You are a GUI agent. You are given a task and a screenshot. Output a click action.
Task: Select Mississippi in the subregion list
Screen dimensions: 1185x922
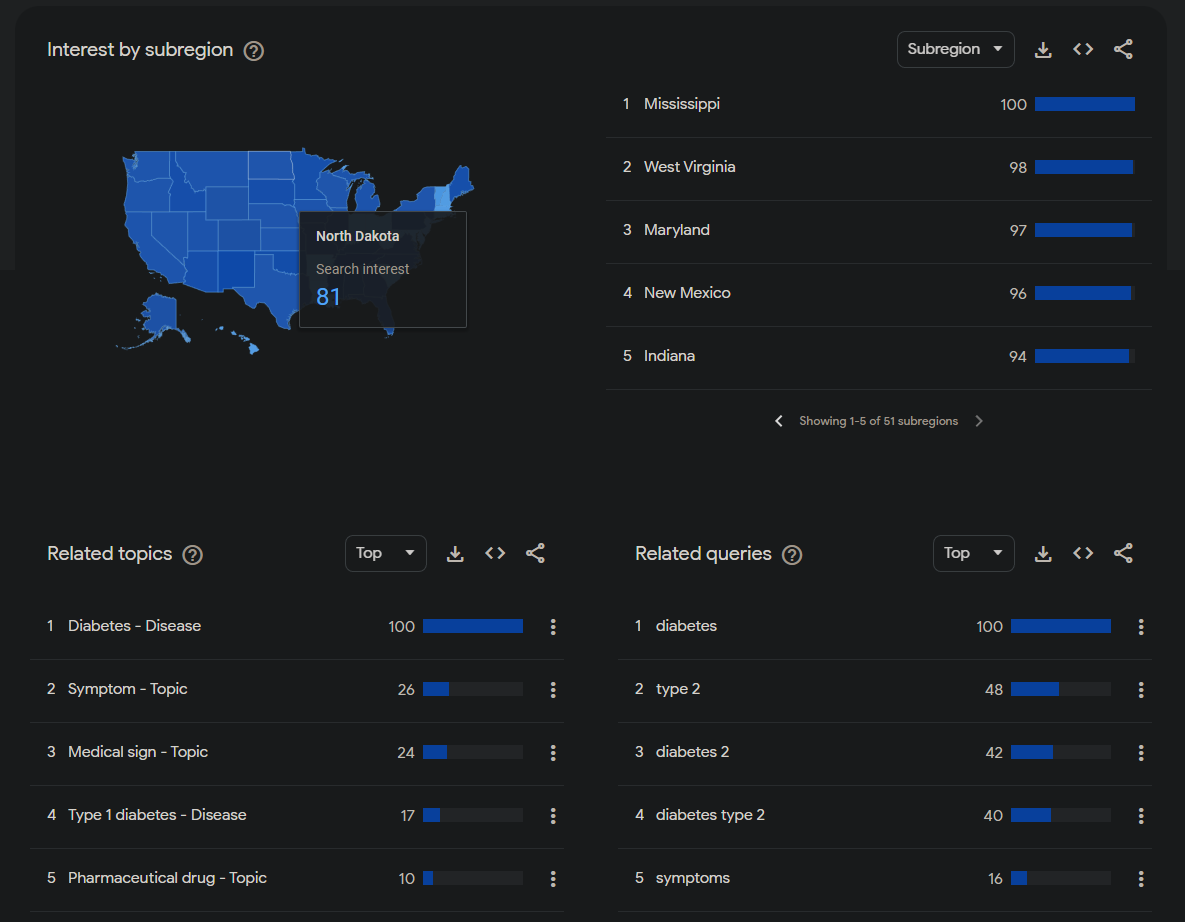[x=682, y=104]
